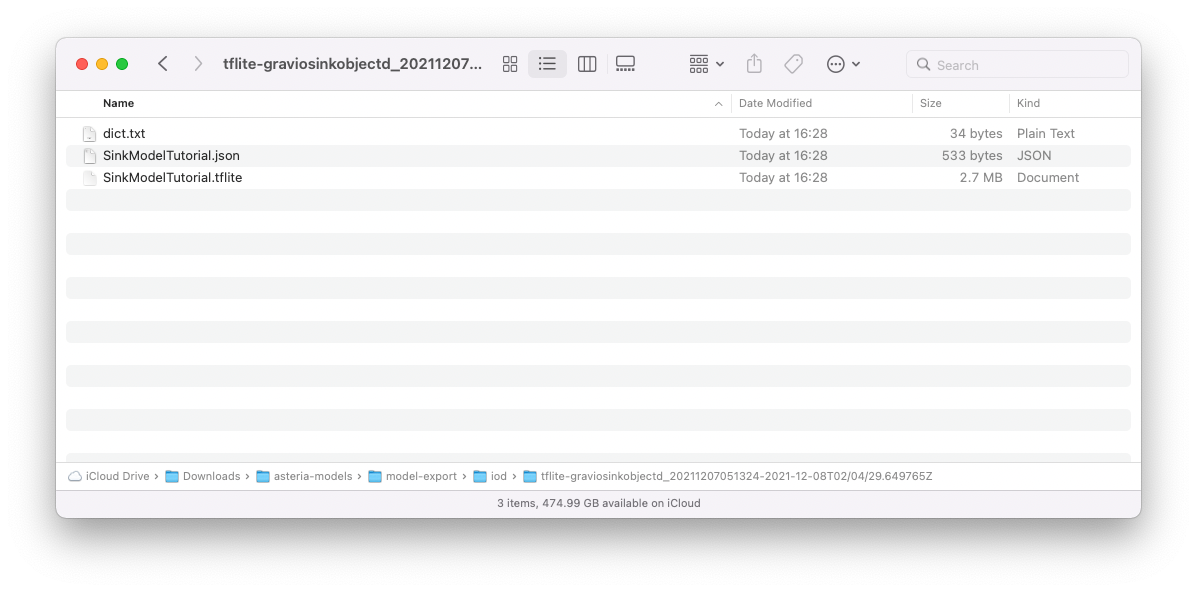Switch to column view
Image resolution: width=1197 pixels, height=592 pixels.
click(x=586, y=63)
